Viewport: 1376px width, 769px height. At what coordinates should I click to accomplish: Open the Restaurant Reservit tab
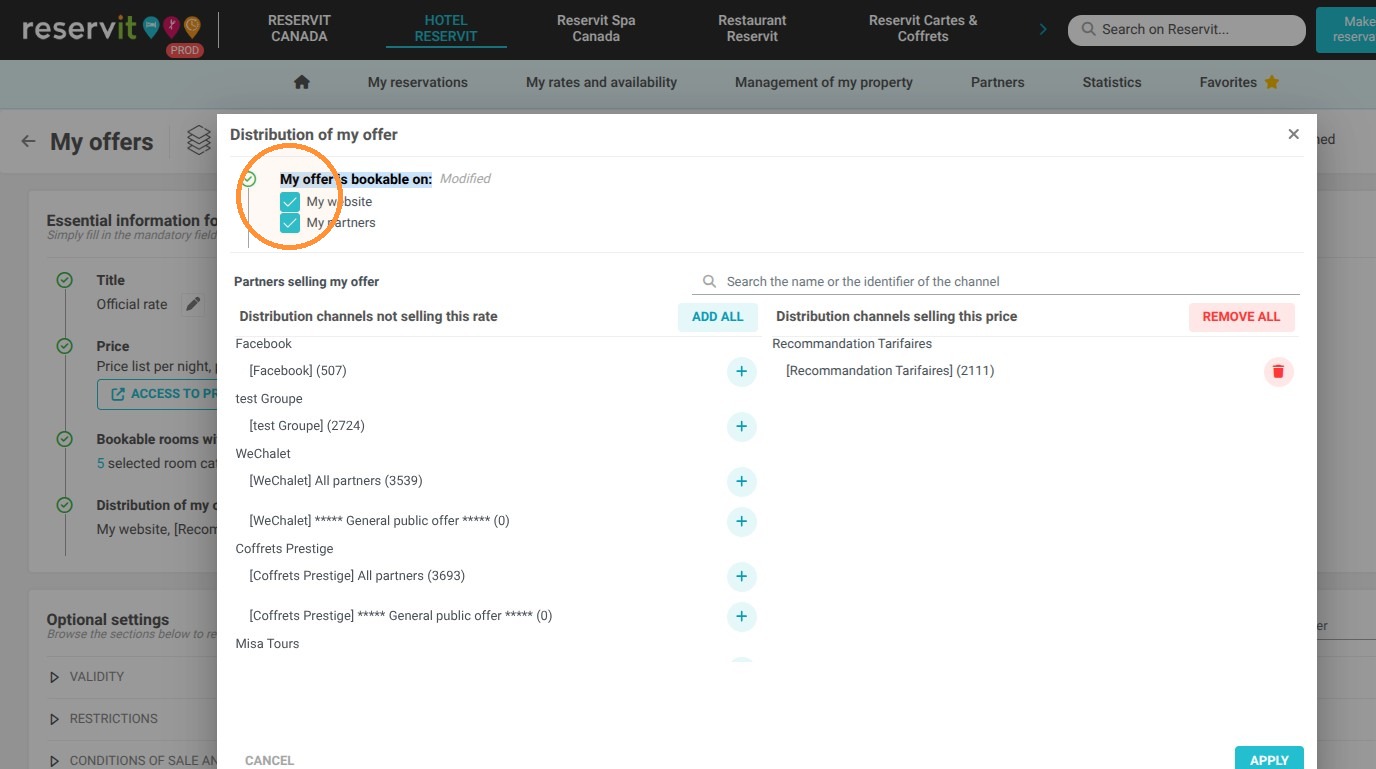click(x=752, y=28)
